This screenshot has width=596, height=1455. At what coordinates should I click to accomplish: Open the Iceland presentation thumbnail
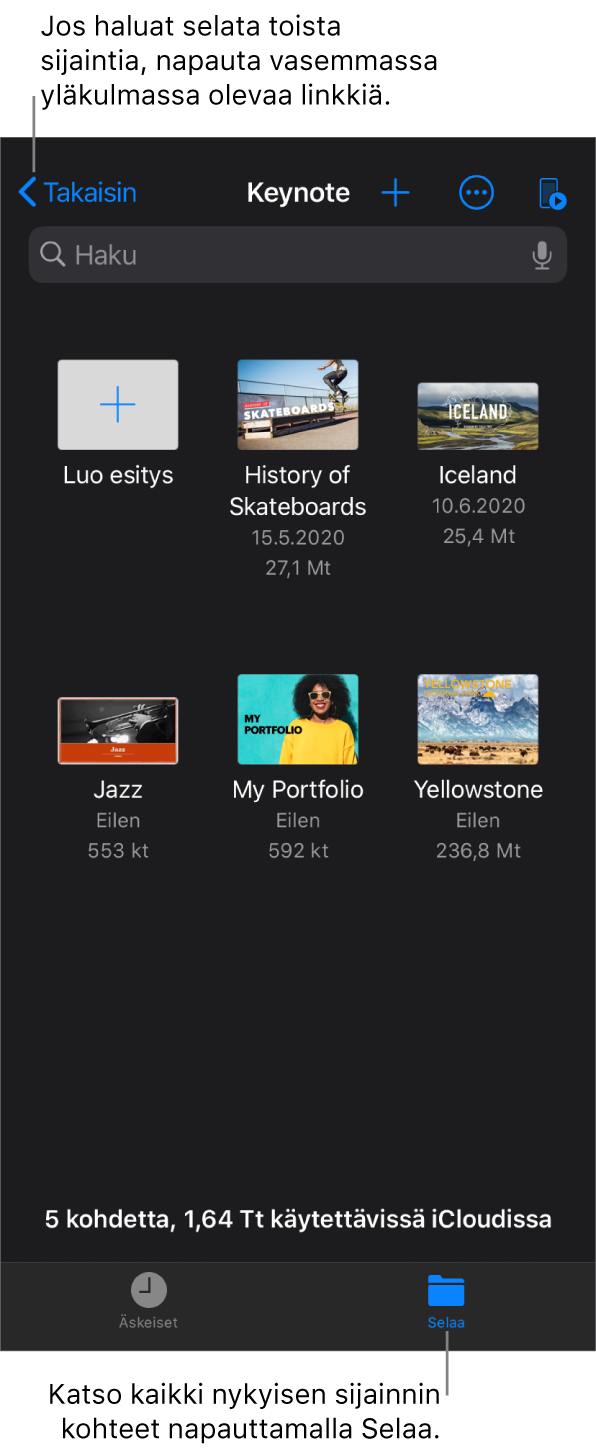coord(478,416)
